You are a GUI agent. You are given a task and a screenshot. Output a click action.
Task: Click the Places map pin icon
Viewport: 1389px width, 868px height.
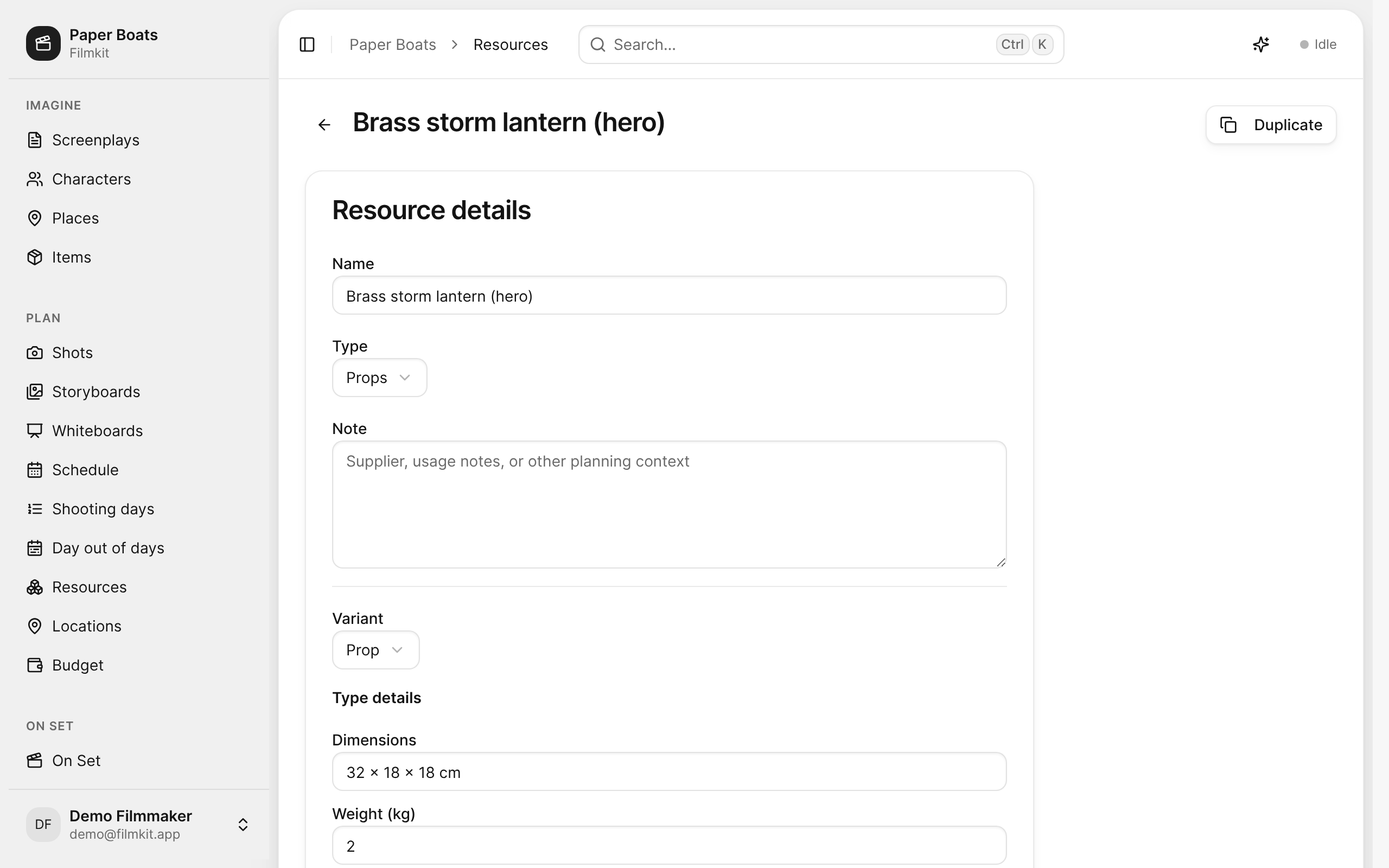click(x=34, y=218)
